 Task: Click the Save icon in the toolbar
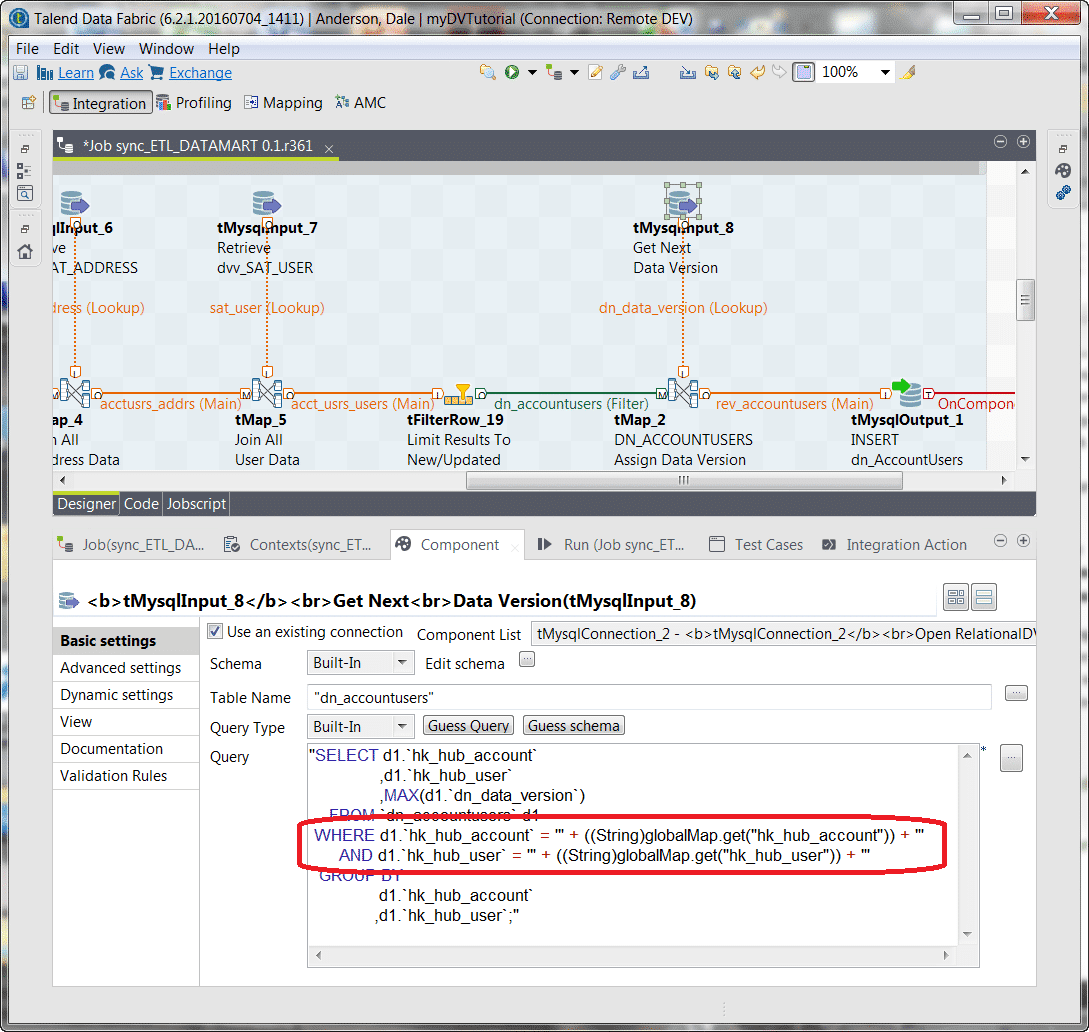[20, 71]
